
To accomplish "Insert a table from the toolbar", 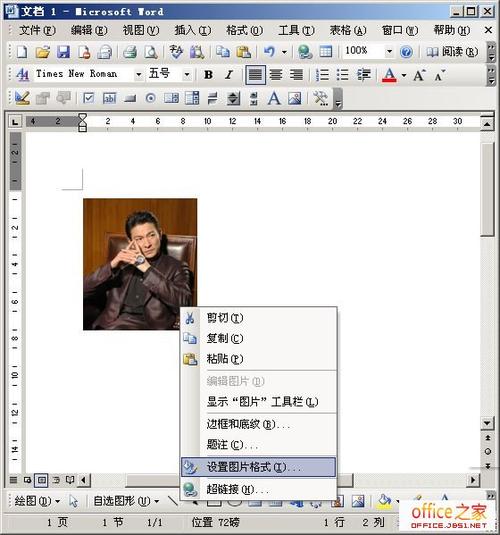I will click(x=326, y=52).
